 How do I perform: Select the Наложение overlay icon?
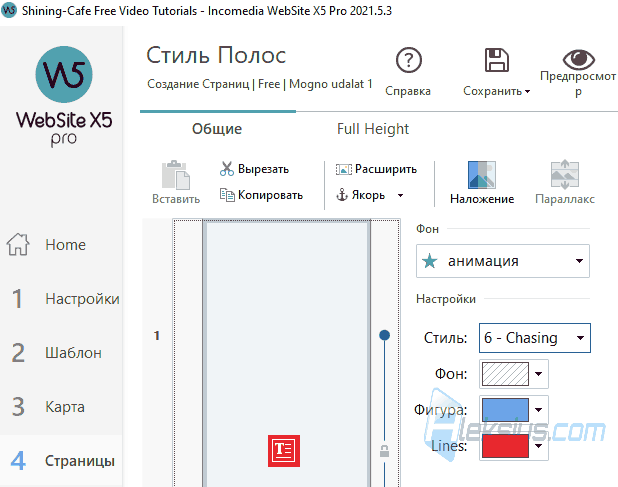pyautogui.click(x=482, y=175)
